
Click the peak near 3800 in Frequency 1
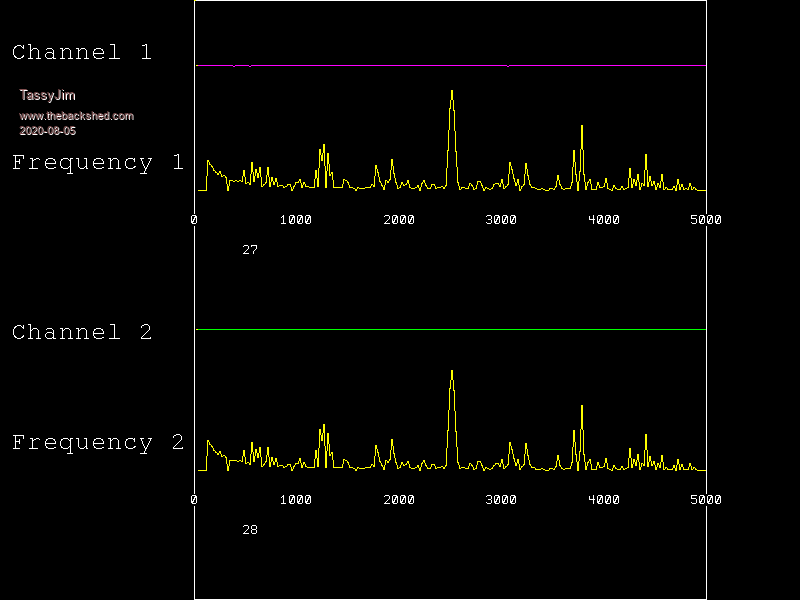(581, 128)
